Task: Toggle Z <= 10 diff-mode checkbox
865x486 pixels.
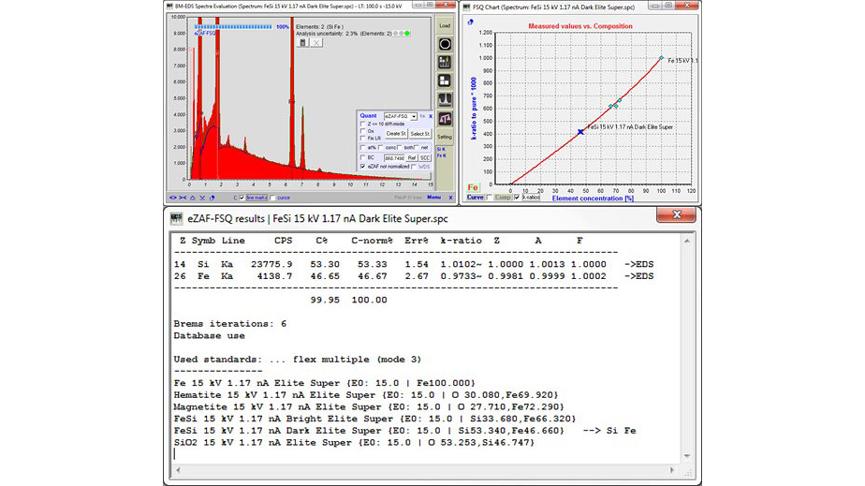Action: 363,124
